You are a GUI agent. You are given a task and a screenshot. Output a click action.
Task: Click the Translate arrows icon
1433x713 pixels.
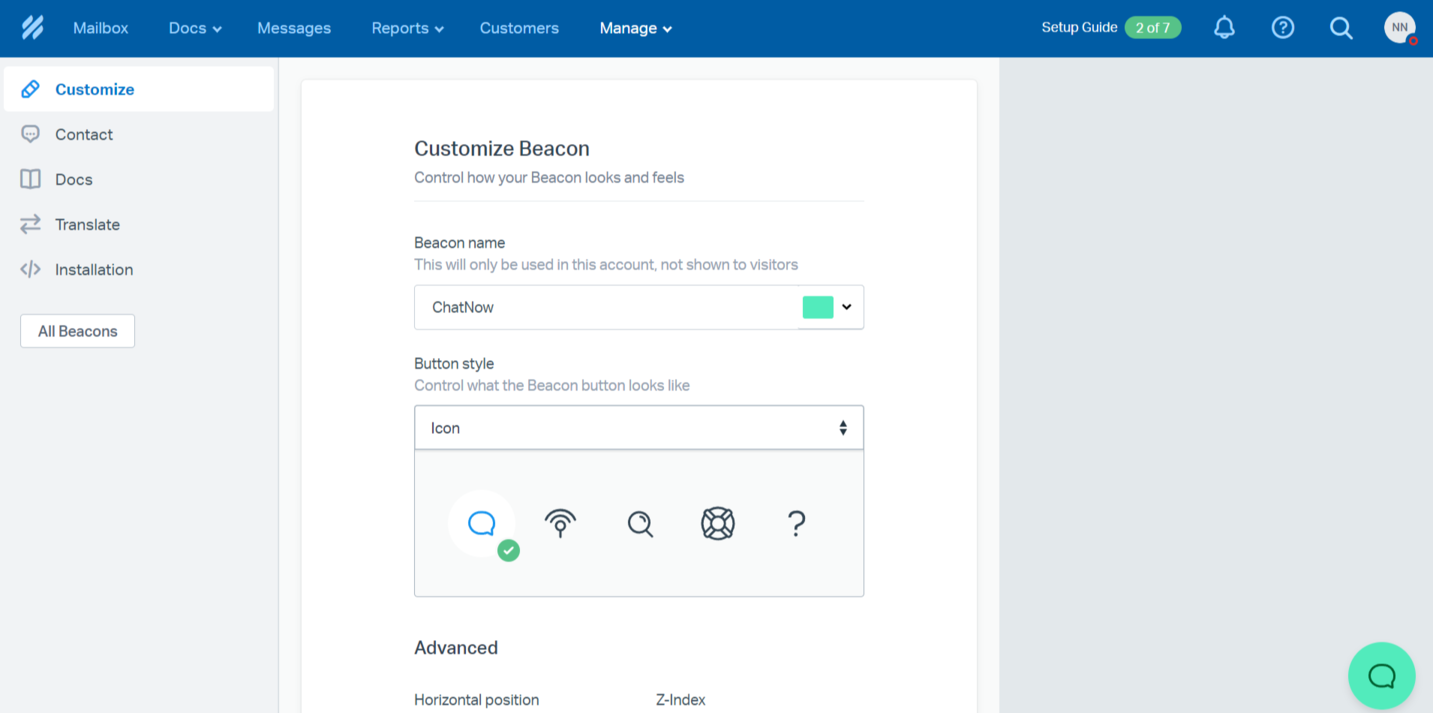click(x=31, y=224)
